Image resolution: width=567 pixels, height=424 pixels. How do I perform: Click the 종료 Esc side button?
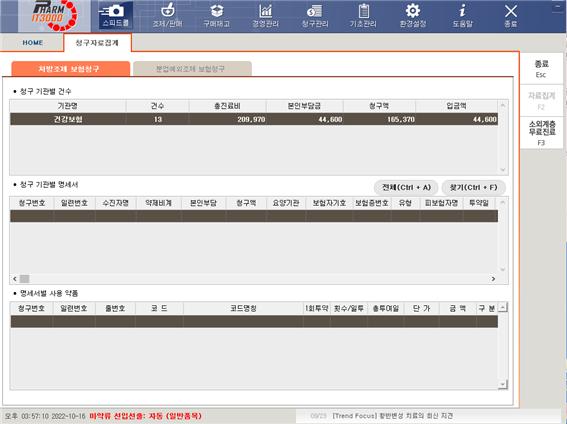point(541,69)
